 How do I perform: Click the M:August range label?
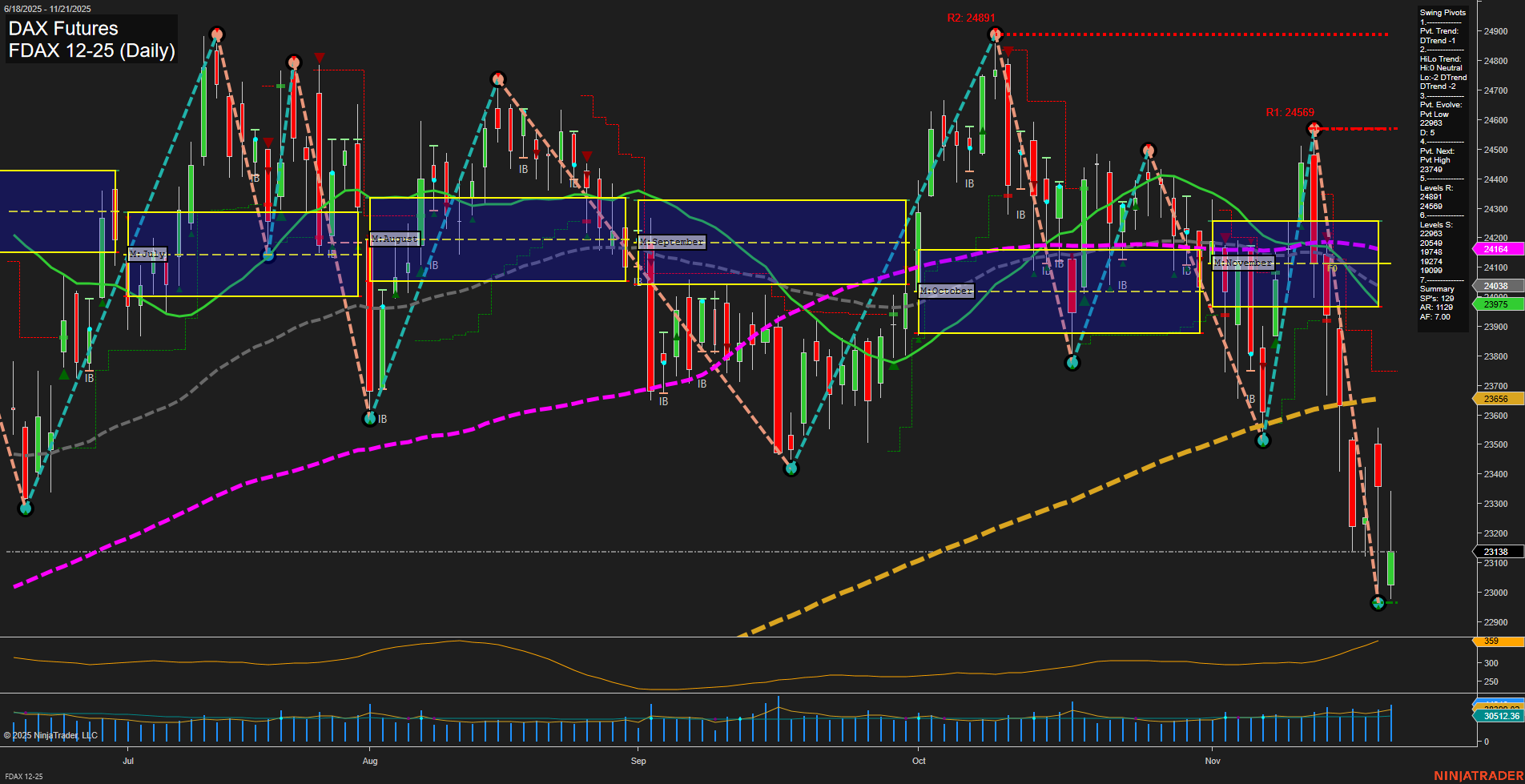point(393,238)
